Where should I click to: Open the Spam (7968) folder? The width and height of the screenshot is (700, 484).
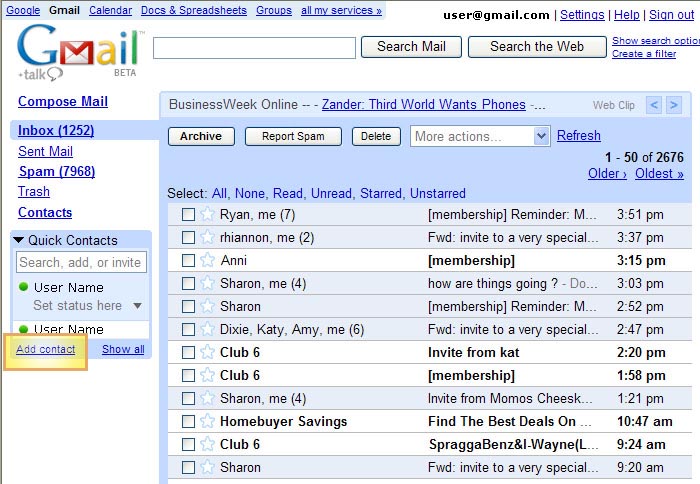(57, 171)
